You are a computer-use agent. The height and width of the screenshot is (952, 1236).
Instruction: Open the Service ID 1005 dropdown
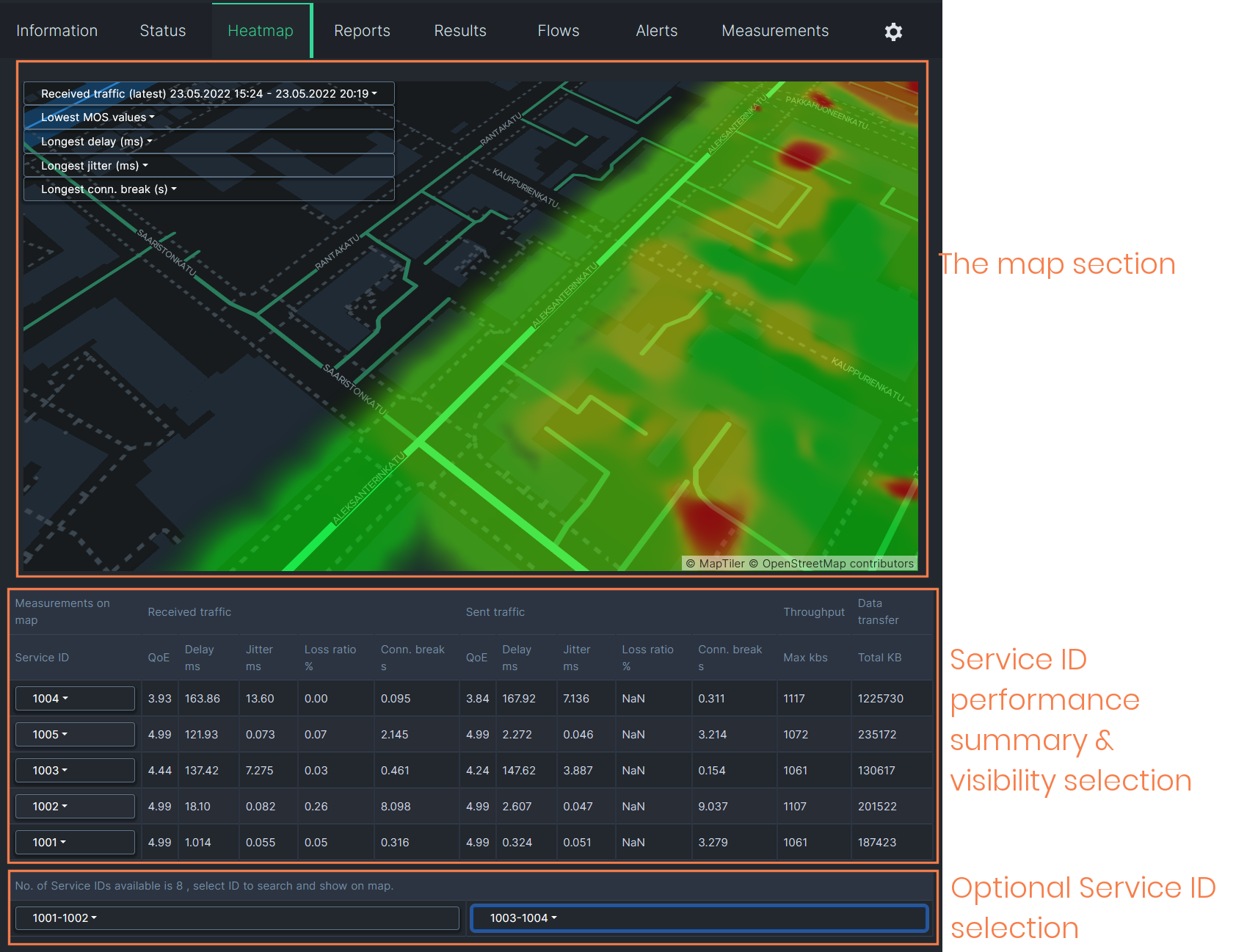point(75,735)
